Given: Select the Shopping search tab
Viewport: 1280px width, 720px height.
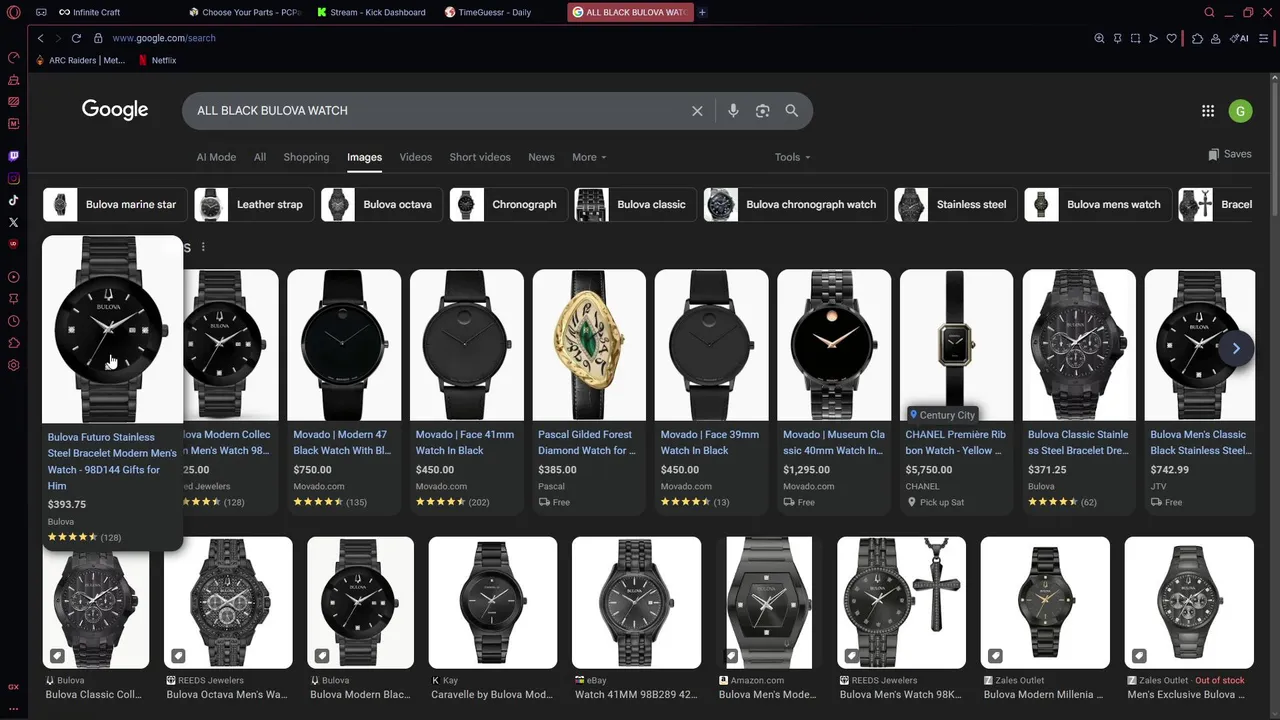Looking at the screenshot, I should (x=306, y=157).
